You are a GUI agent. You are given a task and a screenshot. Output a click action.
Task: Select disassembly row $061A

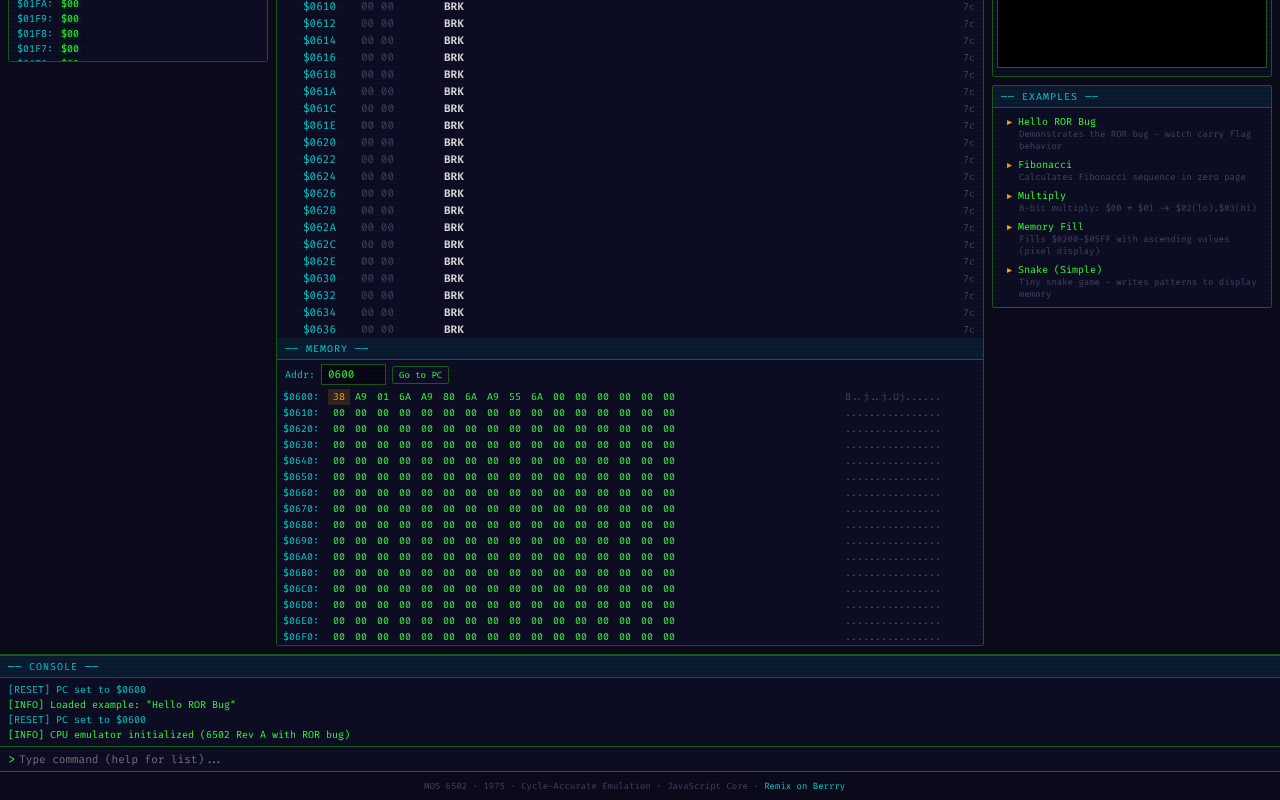(x=630, y=91)
